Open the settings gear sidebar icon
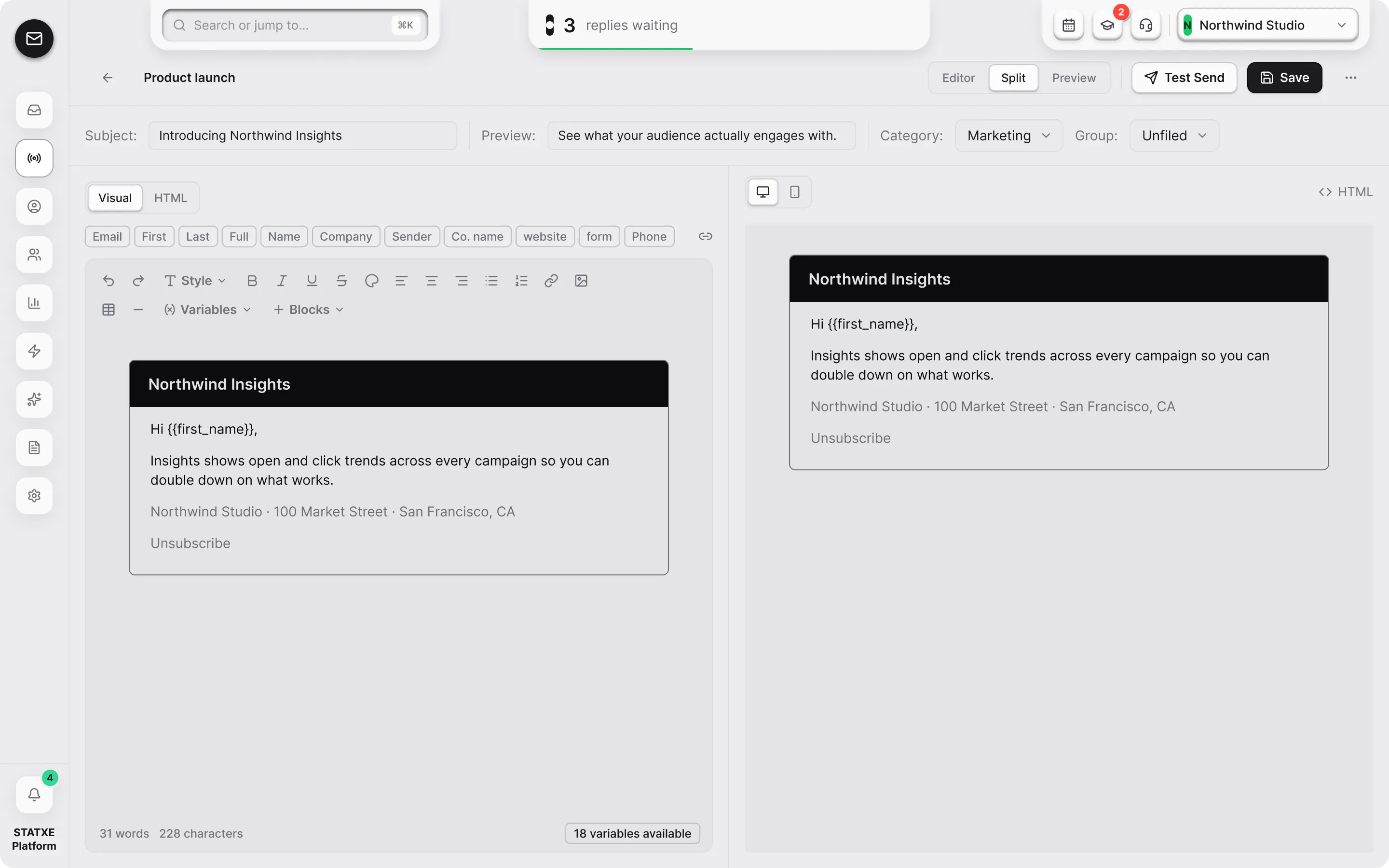Image resolution: width=1389 pixels, height=868 pixels. tap(34, 495)
